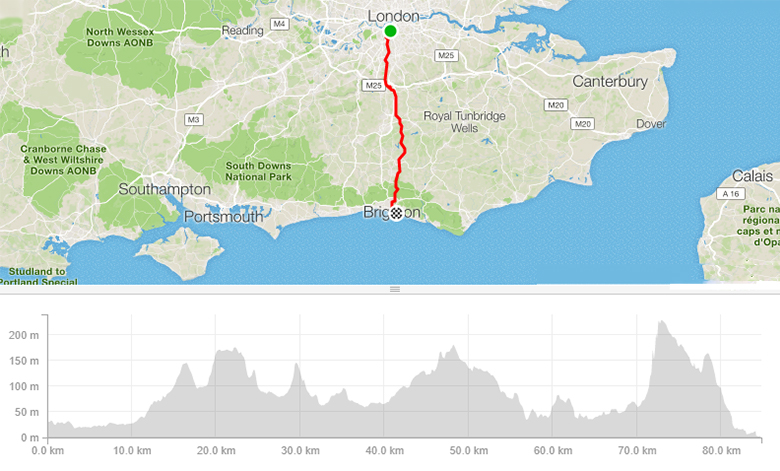The image size is (780, 471).
Task: Click the 40.0 km axis label
Action: coord(385,451)
